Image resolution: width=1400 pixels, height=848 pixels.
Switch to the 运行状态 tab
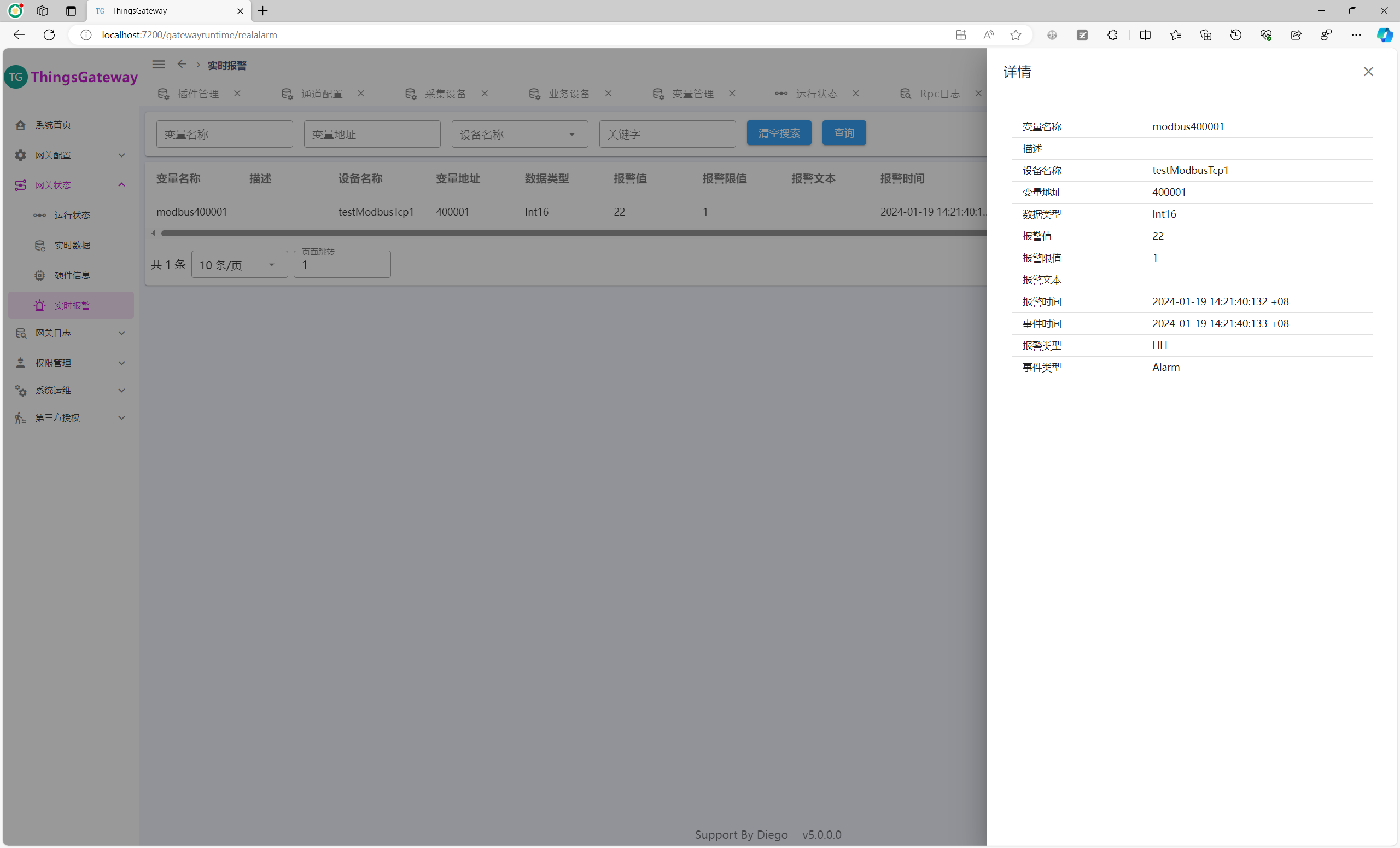click(x=816, y=94)
